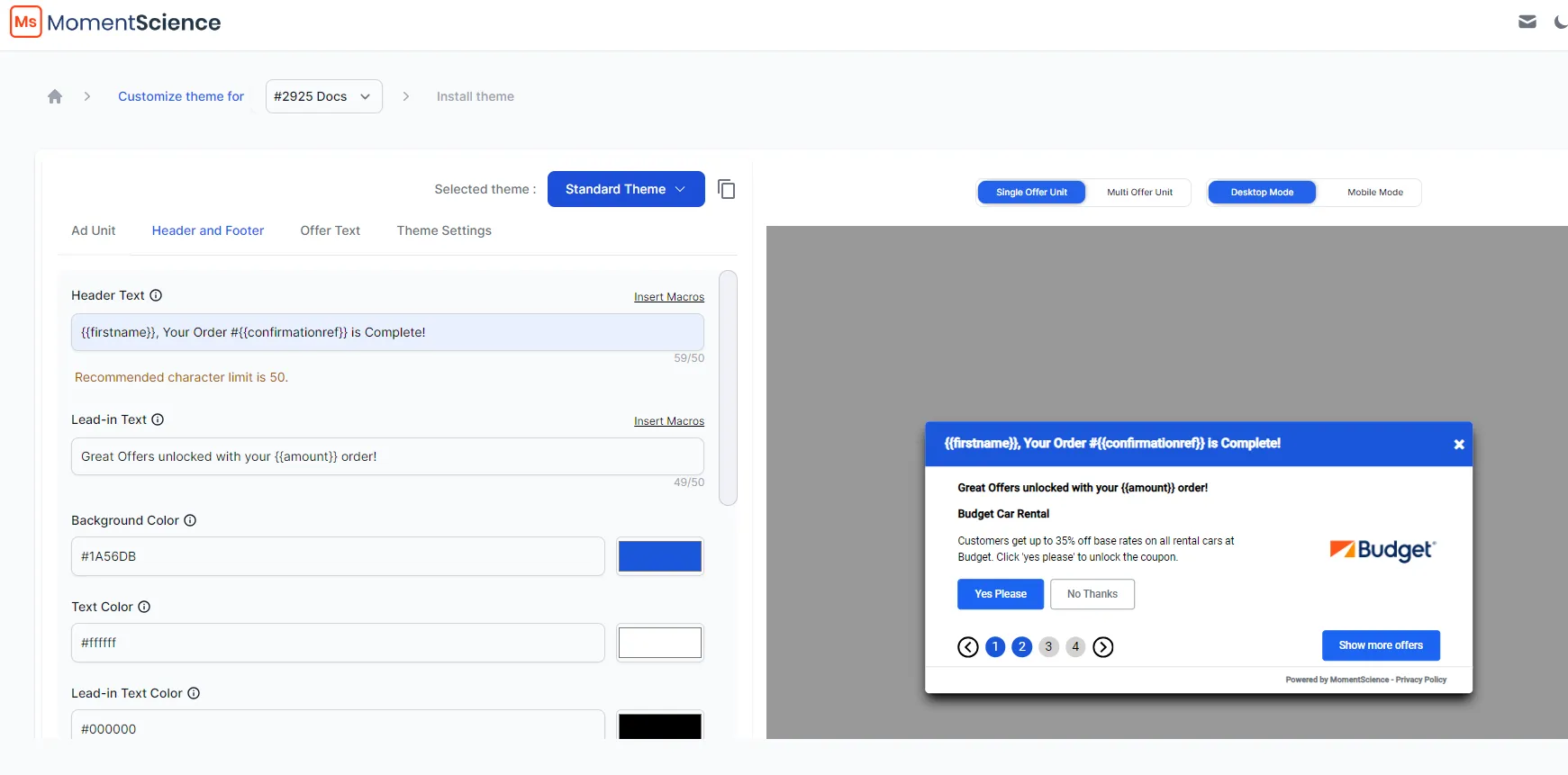Close the offer preview popup
The height and width of the screenshot is (775, 1568).
click(x=1459, y=445)
